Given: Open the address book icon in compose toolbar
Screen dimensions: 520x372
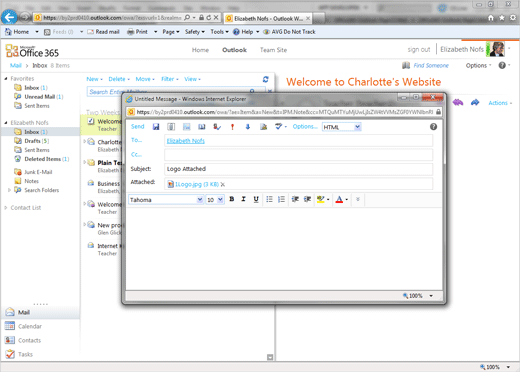Looking at the screenshot, I should tap(202, 127).
